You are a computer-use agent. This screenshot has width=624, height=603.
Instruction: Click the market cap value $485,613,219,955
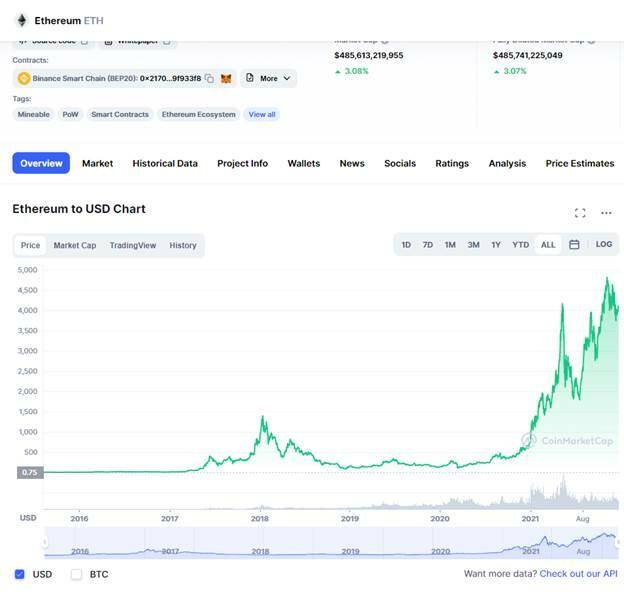point(369,55)
